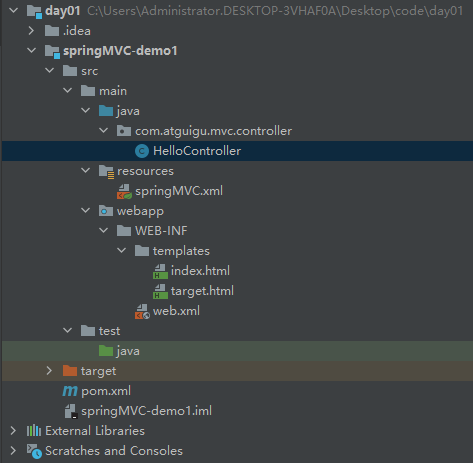
Task: Collapse the WEB-INF folder
Action: [103, 231]
